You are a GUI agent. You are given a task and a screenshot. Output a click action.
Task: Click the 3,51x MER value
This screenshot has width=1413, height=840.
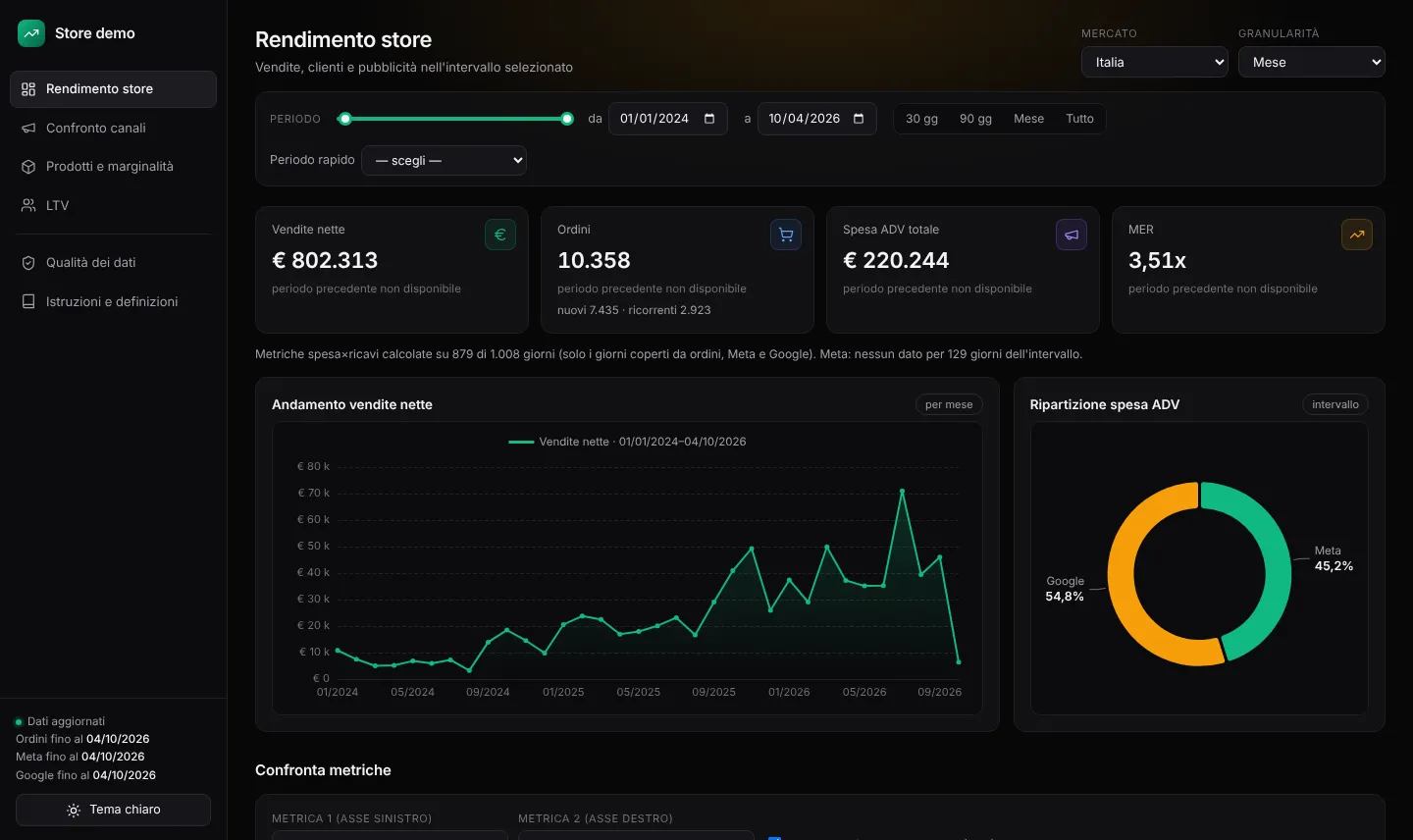1157,260
